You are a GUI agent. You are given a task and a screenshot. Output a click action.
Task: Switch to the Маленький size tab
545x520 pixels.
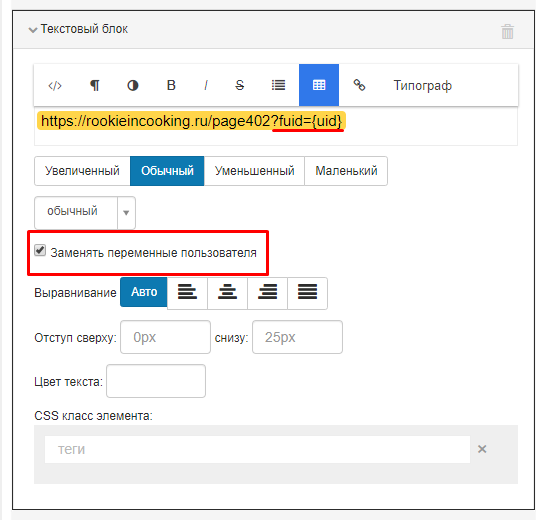tap(346, 171)
